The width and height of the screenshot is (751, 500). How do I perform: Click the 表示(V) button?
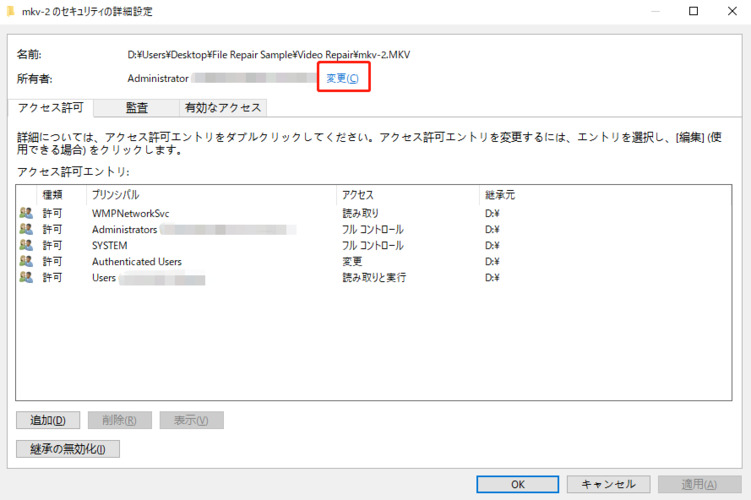192,420
